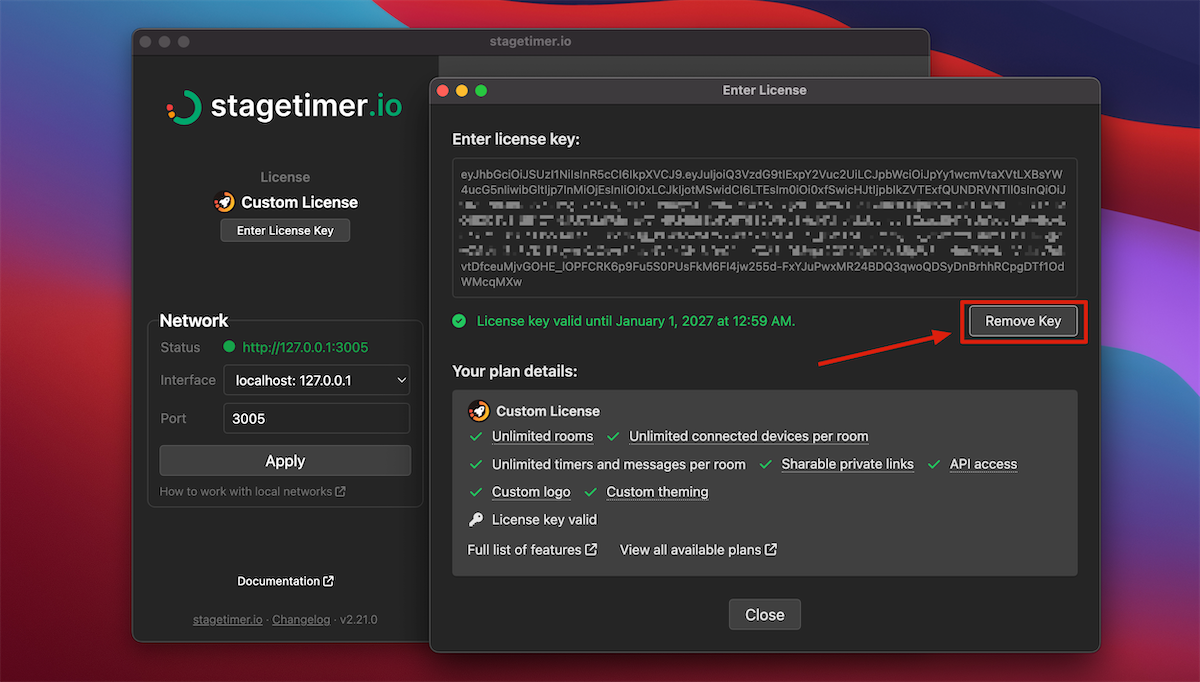Screen dimensions: 1200x682
Task: Open the Interface dropdown showing localhost: 127.0.0.1
Action: click(x=316, y=380)
